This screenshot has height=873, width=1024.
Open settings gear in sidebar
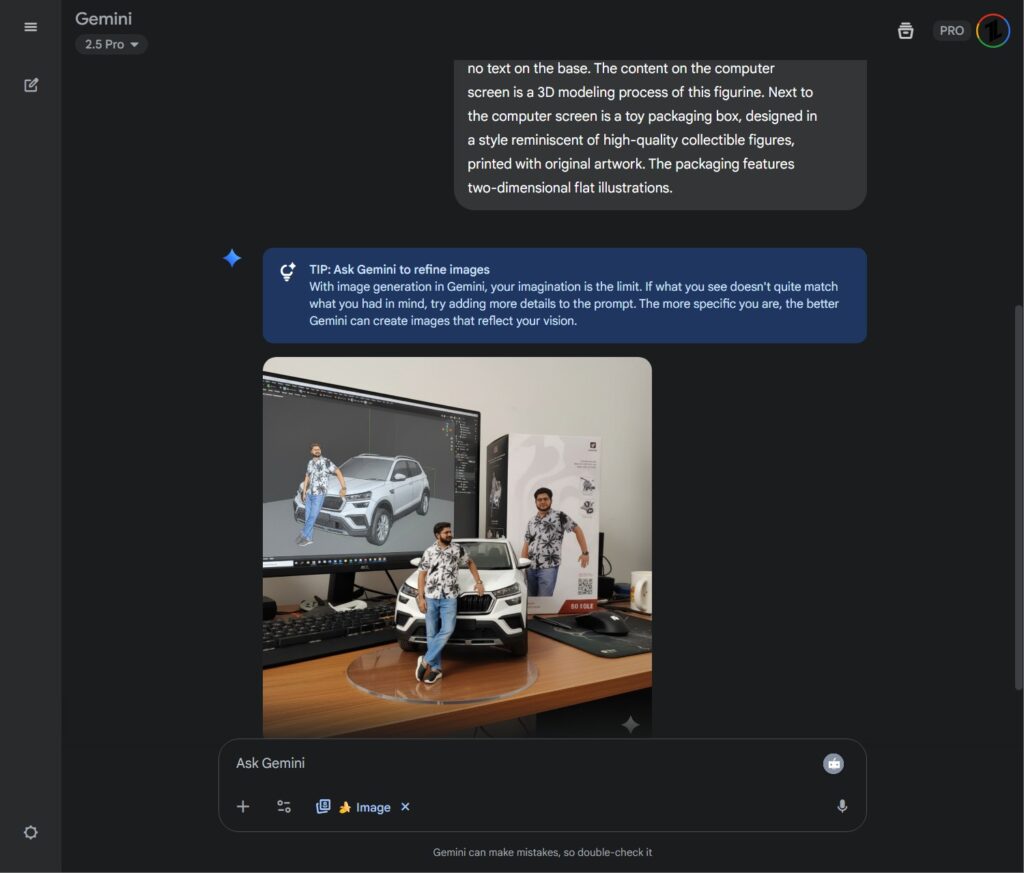tap(31, 832)
